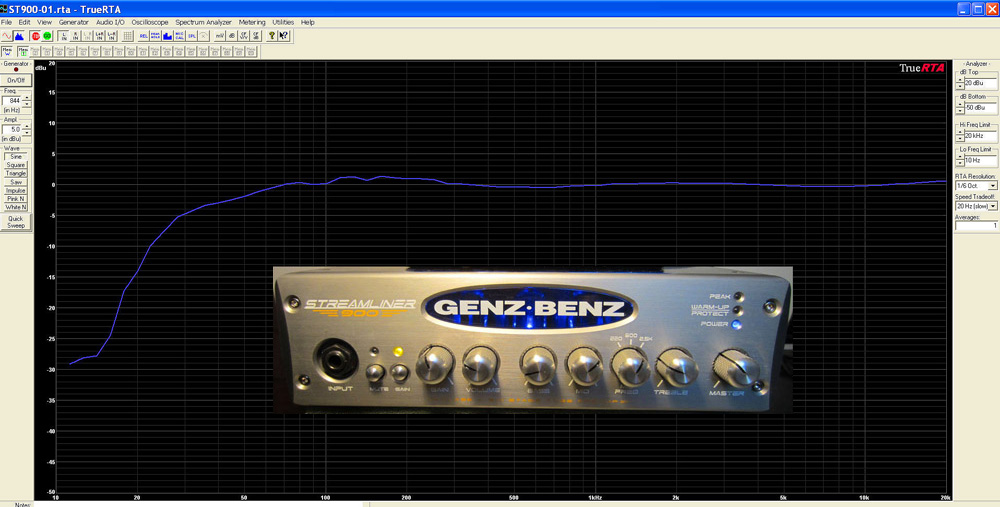This screenshot has height=507, width=1000.
Task: Click the generator Freq value field
Action: click(12, 101)
